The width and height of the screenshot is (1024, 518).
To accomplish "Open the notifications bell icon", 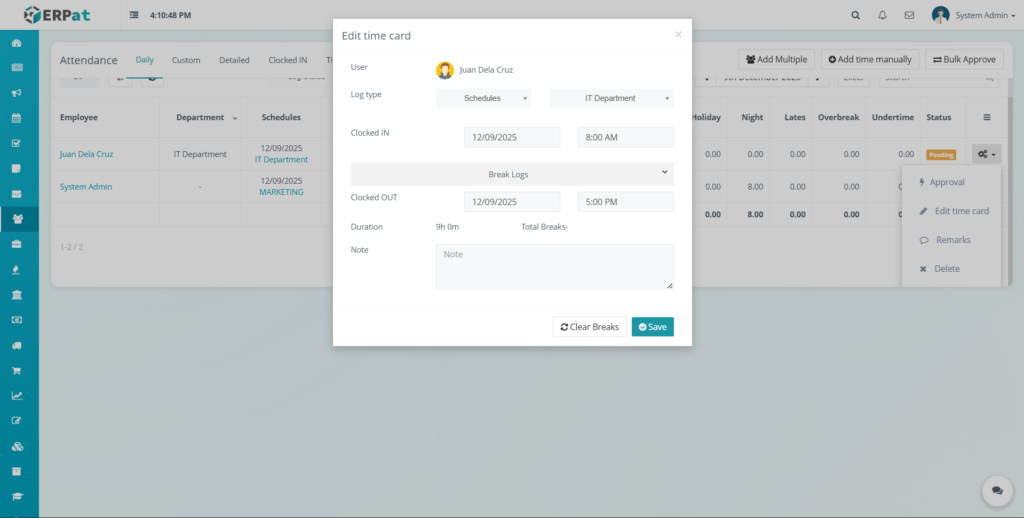I will (882, 15).
